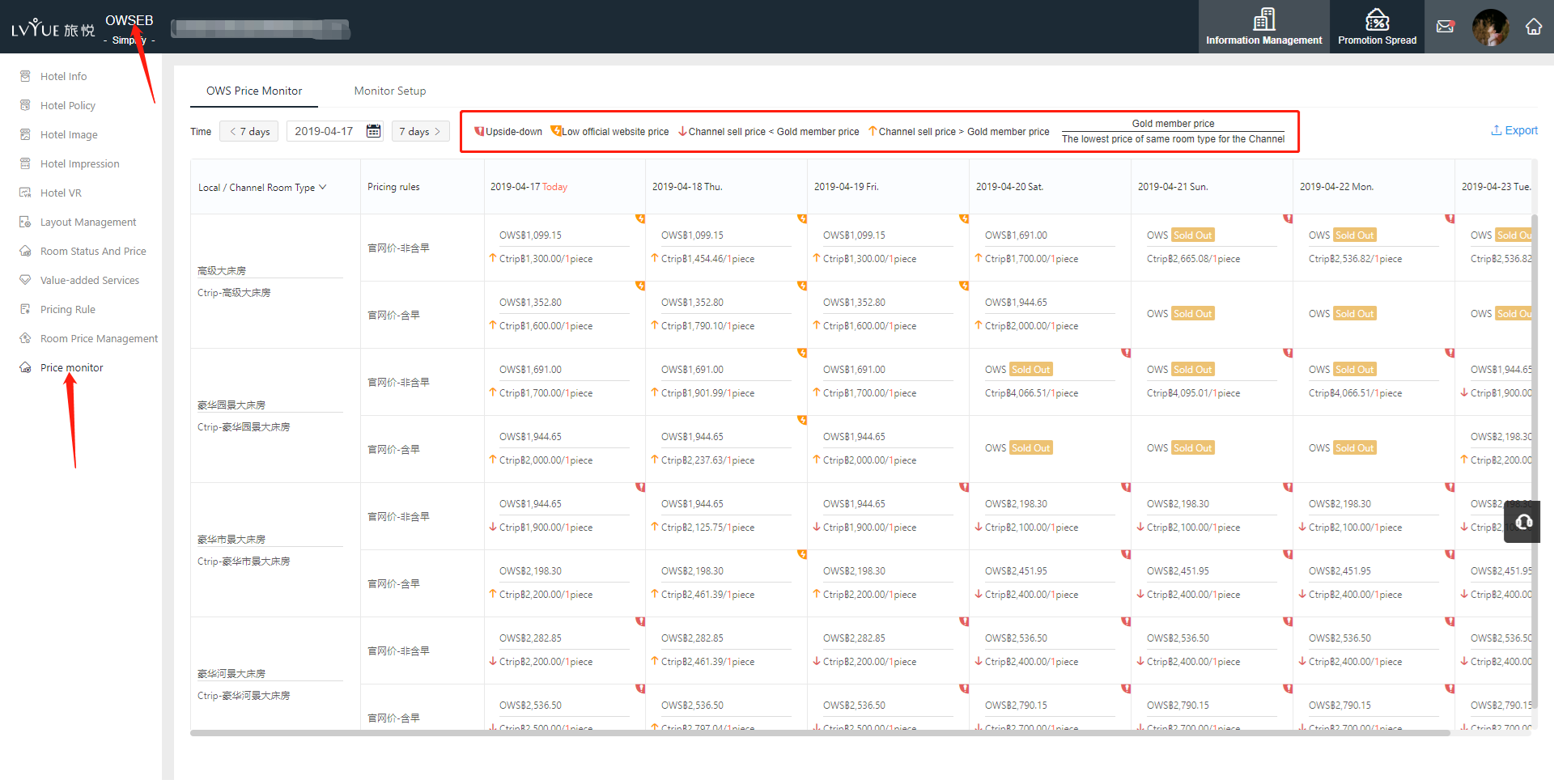Image resolution: width=1554 pixels, height=784 pixels.
Task: Click the date field 2019-04-17
Action: 334,131
